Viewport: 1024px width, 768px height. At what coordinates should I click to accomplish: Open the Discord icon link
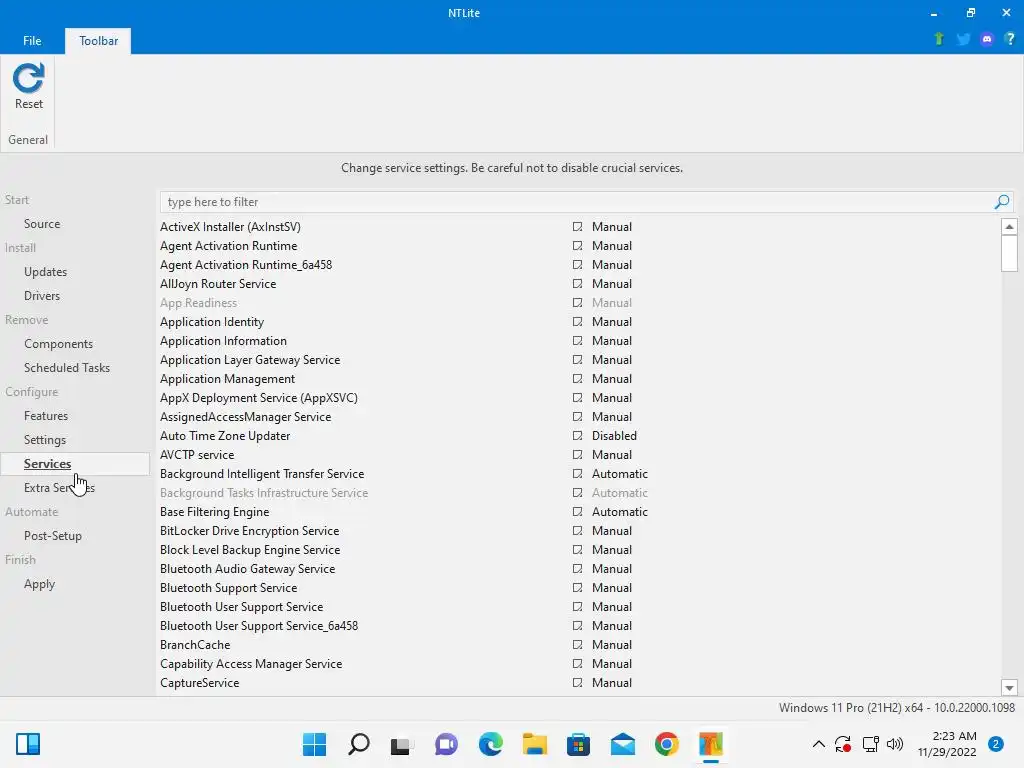click(x=987, y=39)
